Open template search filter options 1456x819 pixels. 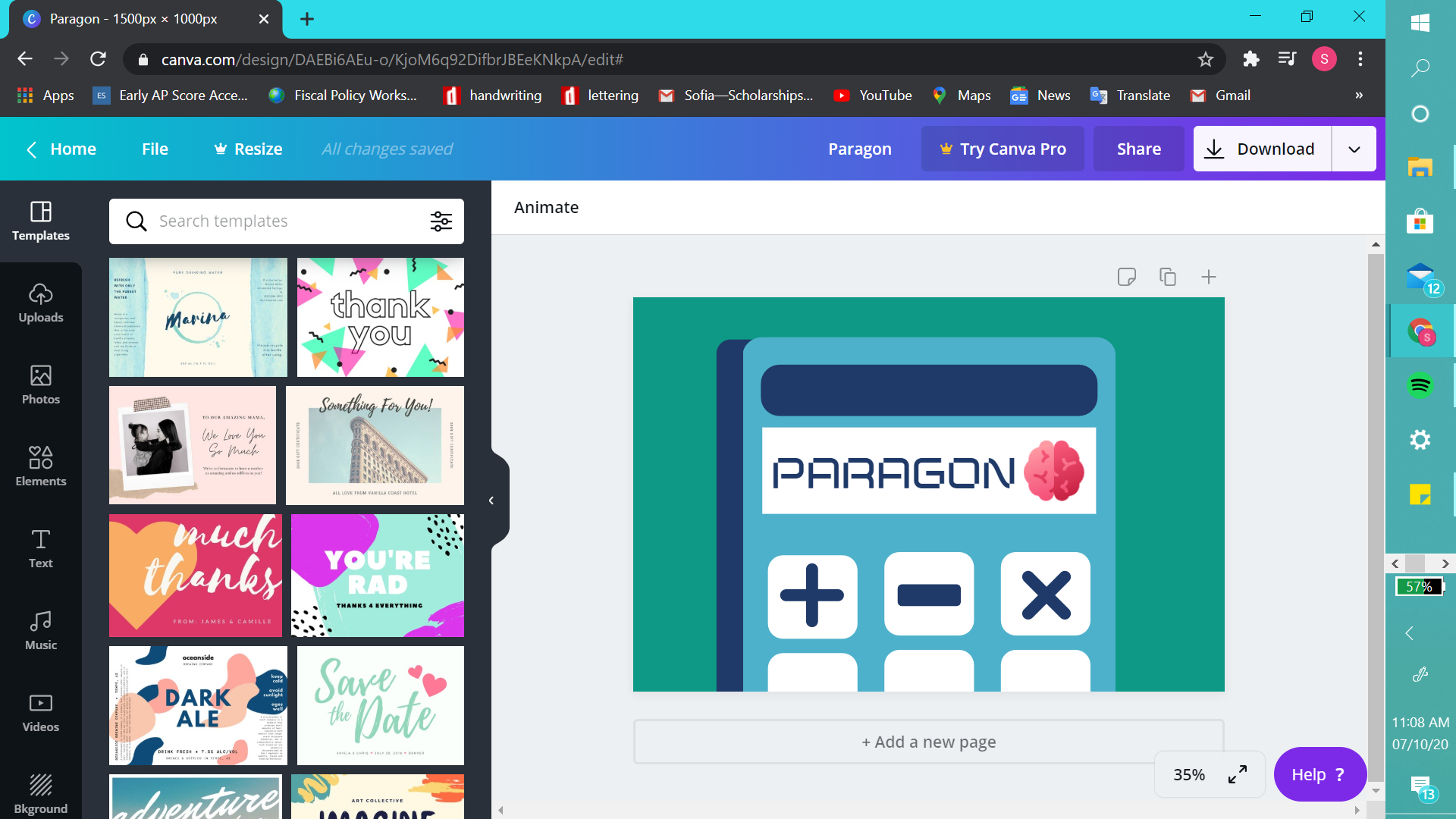click(441, 221)
